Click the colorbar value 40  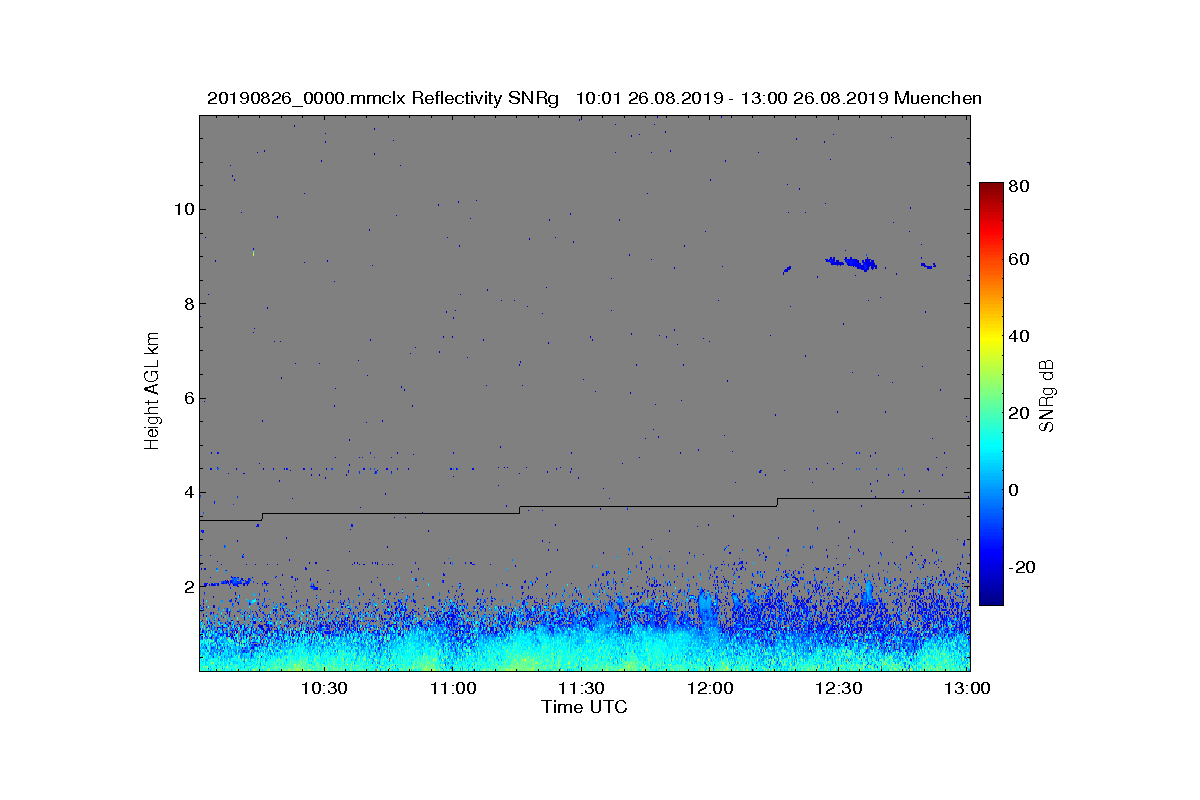1019,336
